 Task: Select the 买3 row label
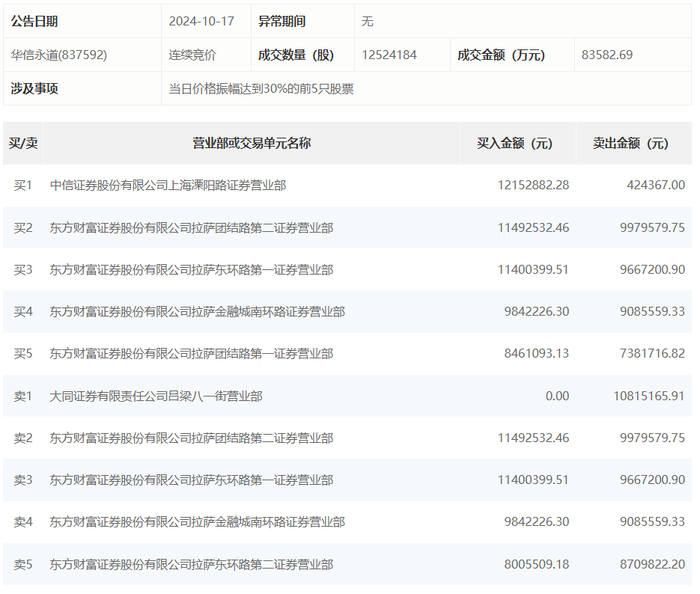tap(23, 270)
